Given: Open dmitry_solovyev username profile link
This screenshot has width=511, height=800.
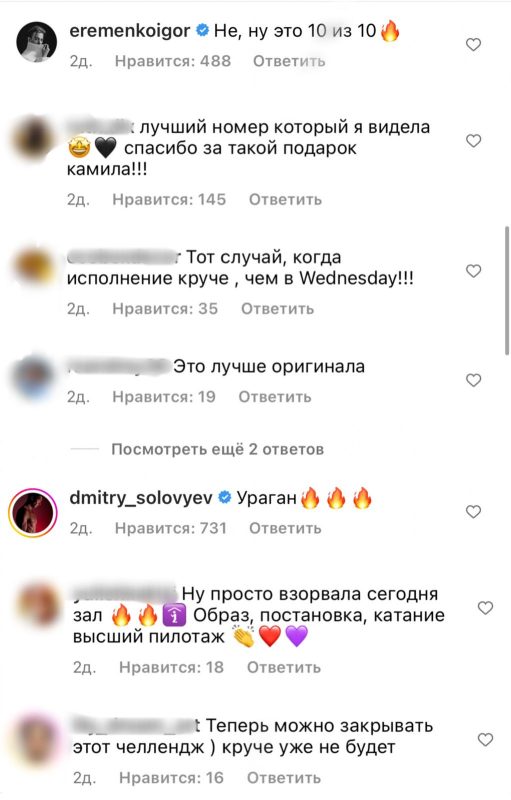Looking at the screenshot, I should pyautogui.click(x=141, y=497).
